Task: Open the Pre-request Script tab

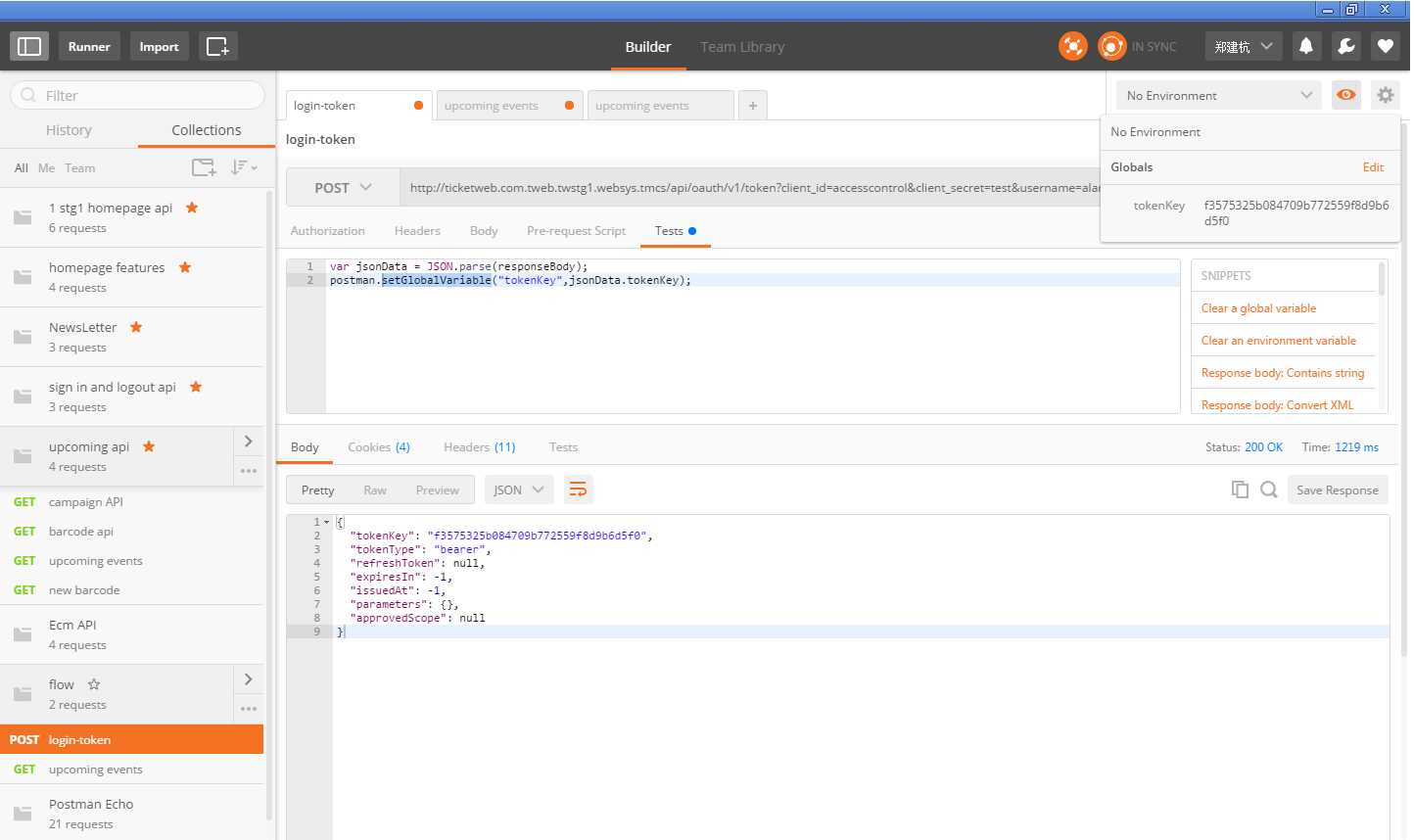Action: pos(576,230)
